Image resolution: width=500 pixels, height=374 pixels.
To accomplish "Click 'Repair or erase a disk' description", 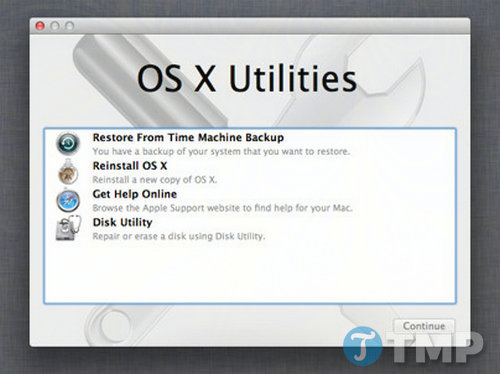I will point(179,236).
